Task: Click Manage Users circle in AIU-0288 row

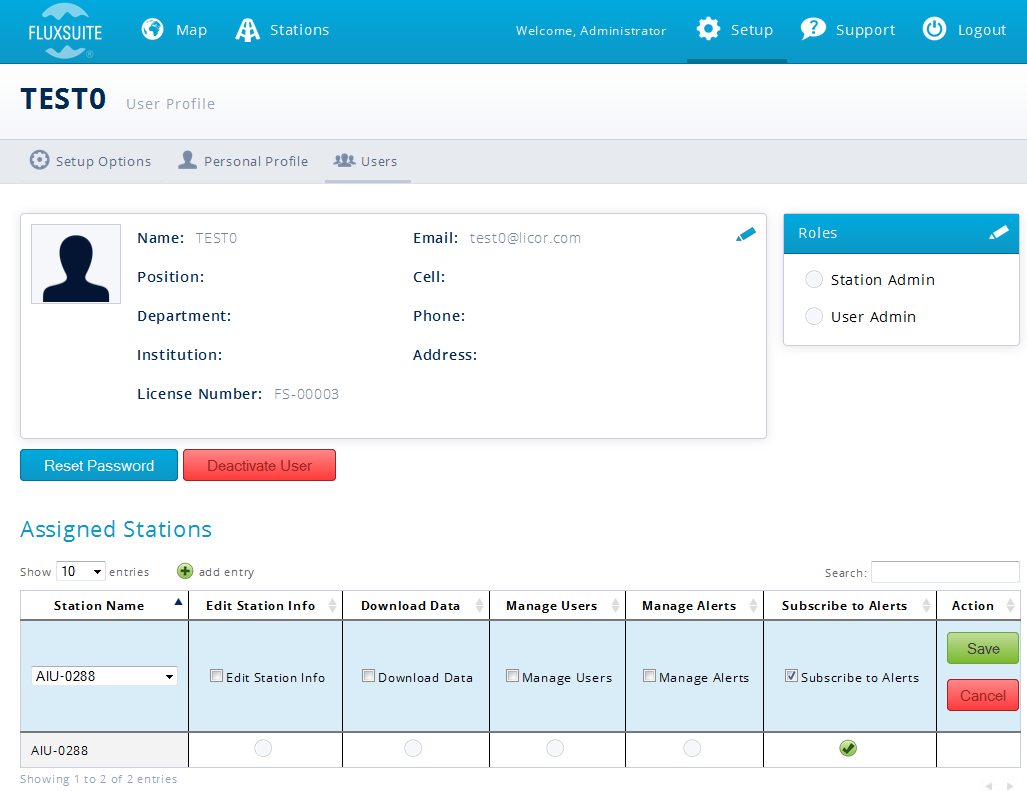Action: 555,748
